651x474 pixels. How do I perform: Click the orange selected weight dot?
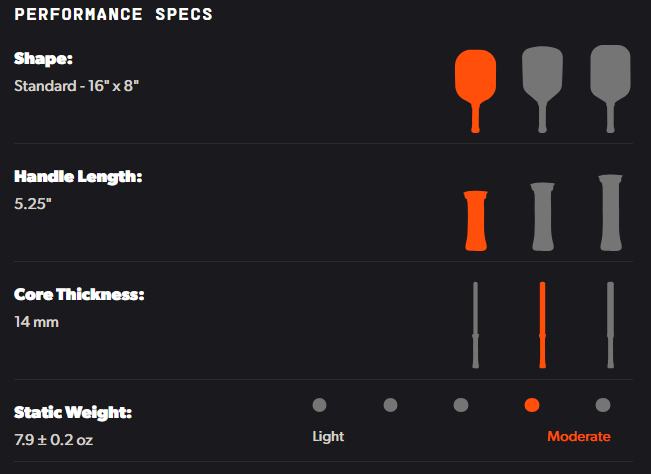532,405
